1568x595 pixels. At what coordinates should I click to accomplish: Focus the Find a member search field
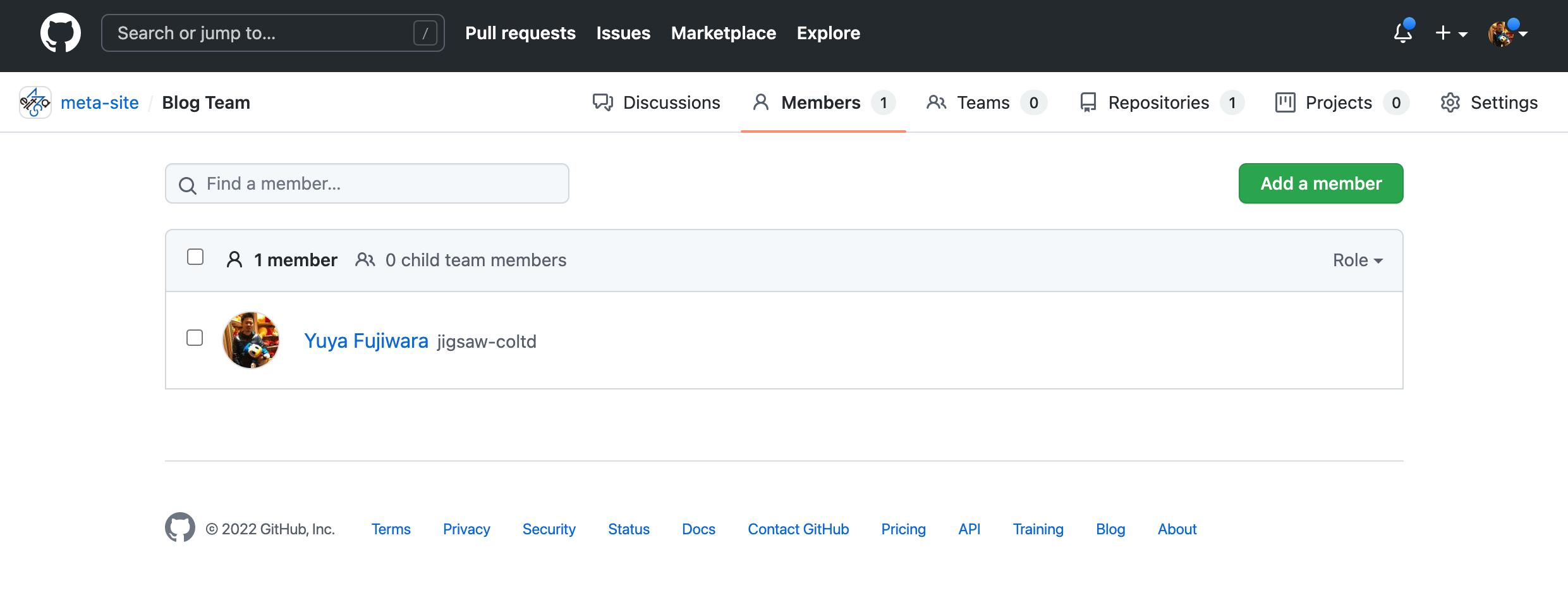pyautogui.click(x=367, y=183)
